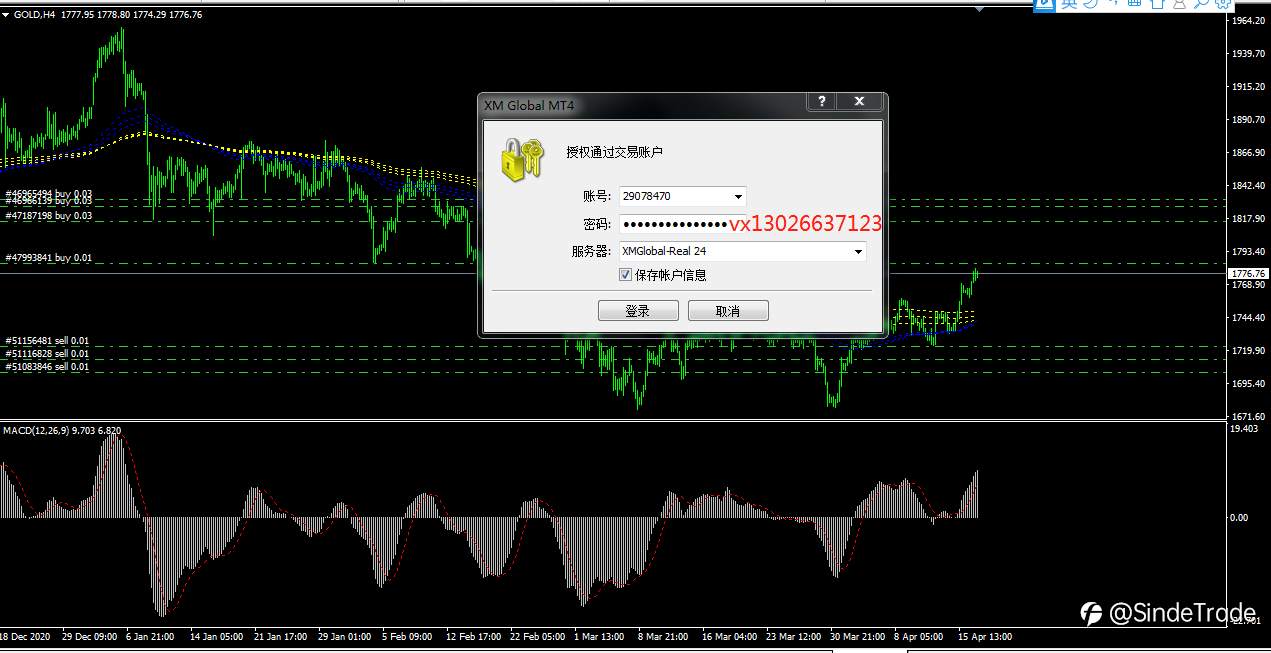Image resolution: width=1271 pixels, height=653 pixels.
Task: Switch the IME 英 language mode icon
Action: point(1069,4)
